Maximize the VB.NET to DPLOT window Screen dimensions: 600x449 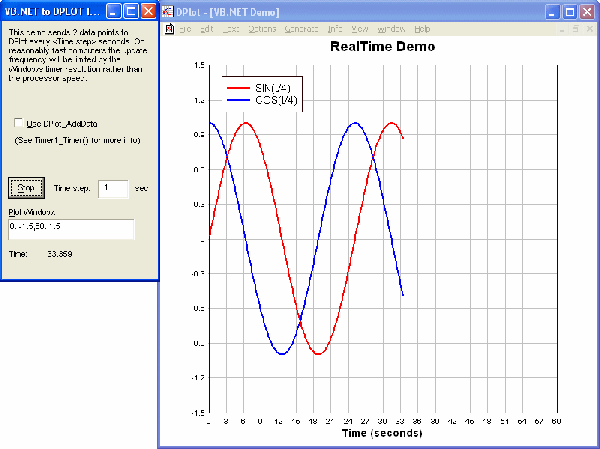pos(130,12)
